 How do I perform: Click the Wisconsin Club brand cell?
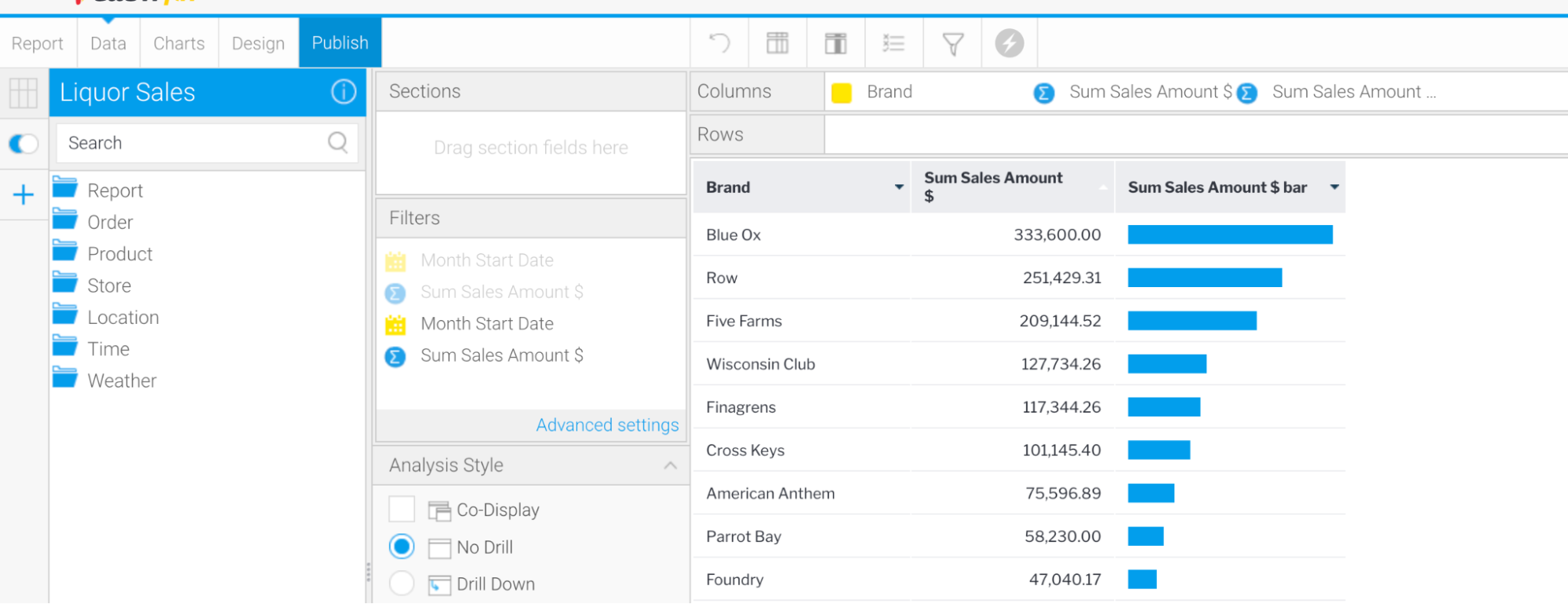pos(802,364)
